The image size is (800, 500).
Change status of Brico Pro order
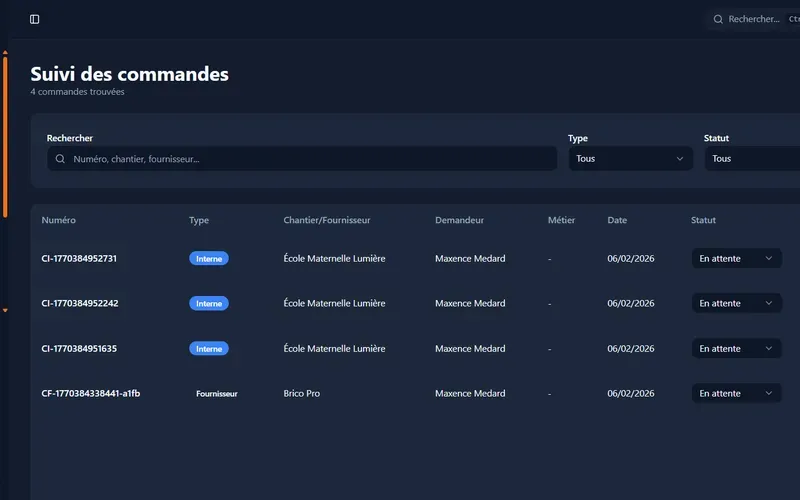click(x=736, y=393)
